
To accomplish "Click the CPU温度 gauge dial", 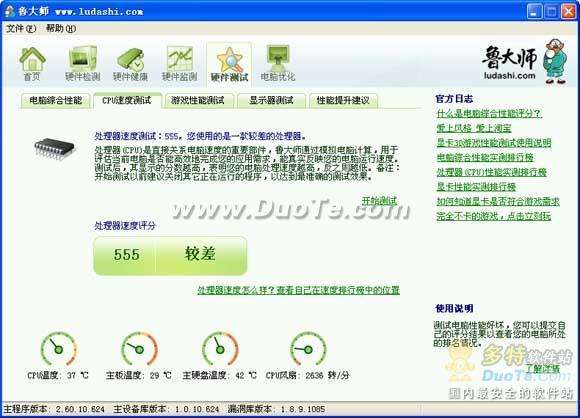I will tap(58, 349).
